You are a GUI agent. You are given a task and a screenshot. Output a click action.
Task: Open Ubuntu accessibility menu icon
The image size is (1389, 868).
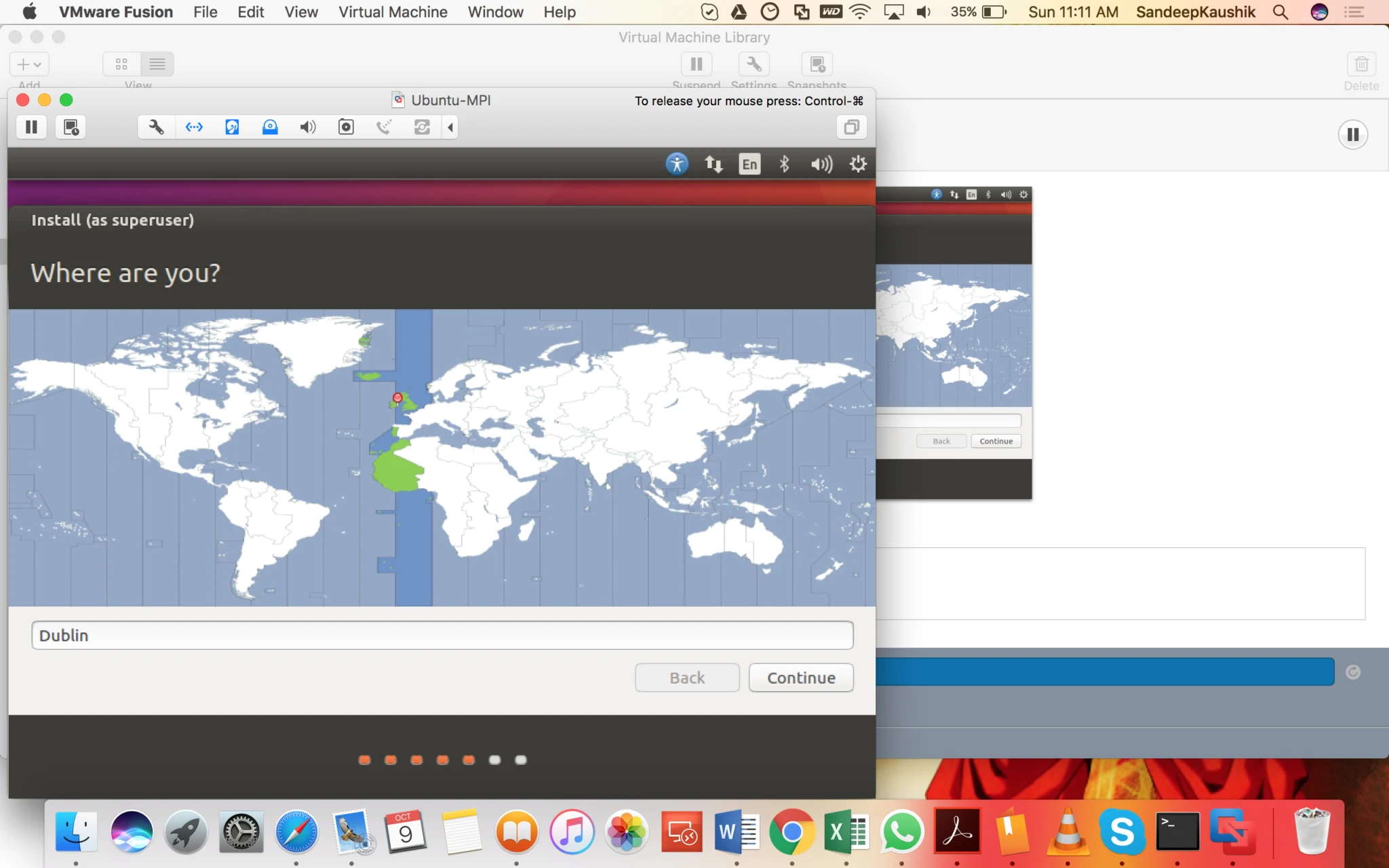coord(677,163)
